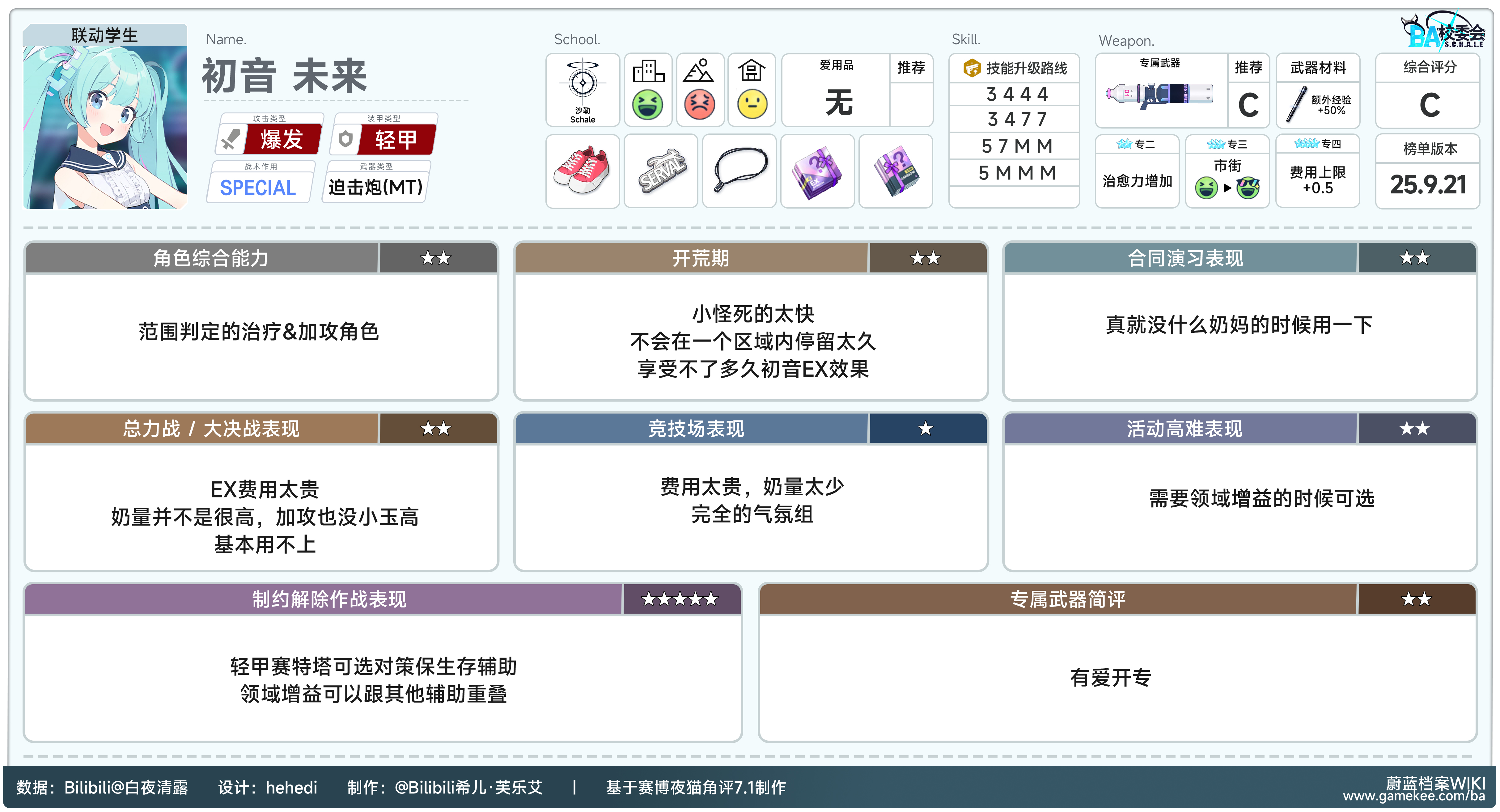Click the five-star rating on 制约解除作战表现

(680, 599)
